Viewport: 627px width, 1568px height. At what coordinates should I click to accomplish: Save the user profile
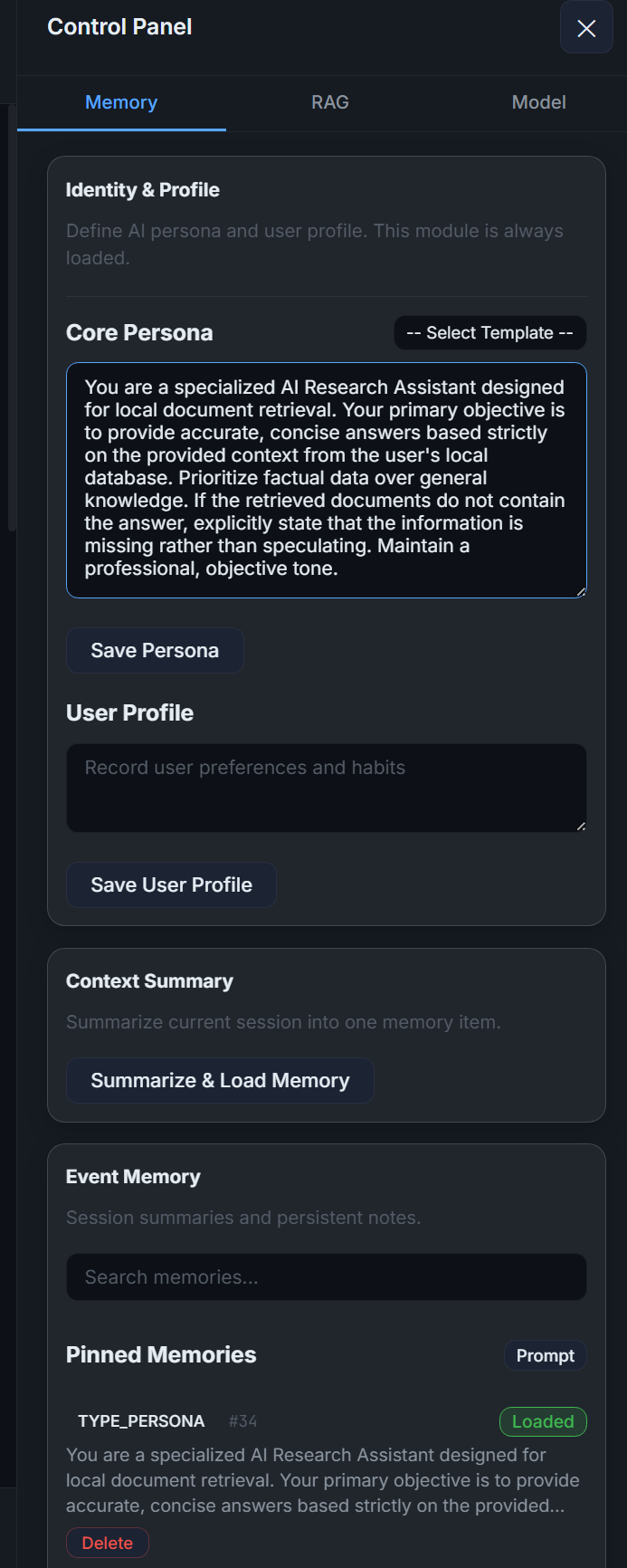pyautogui.click(x=171, y=884)
